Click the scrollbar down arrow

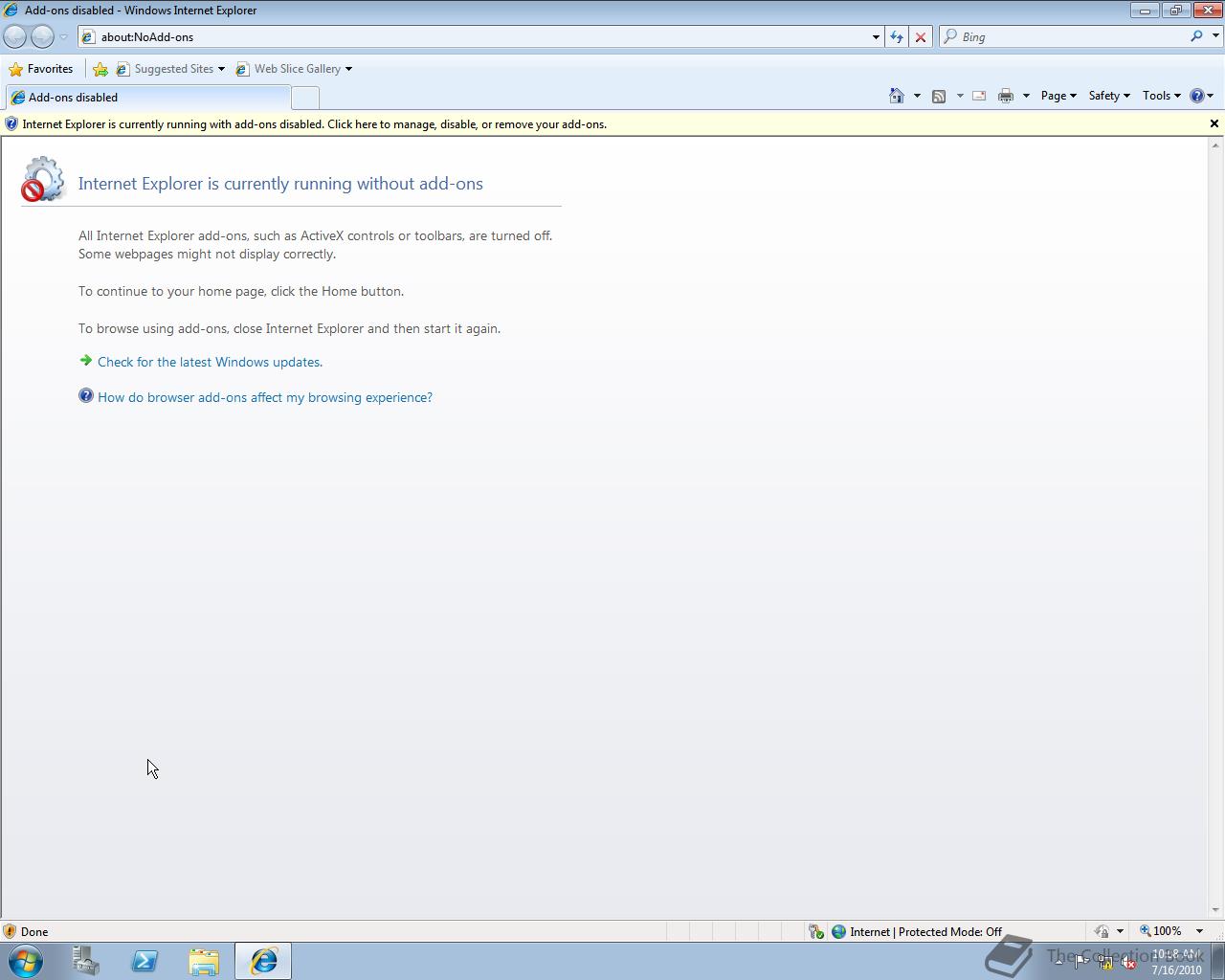1215,910
